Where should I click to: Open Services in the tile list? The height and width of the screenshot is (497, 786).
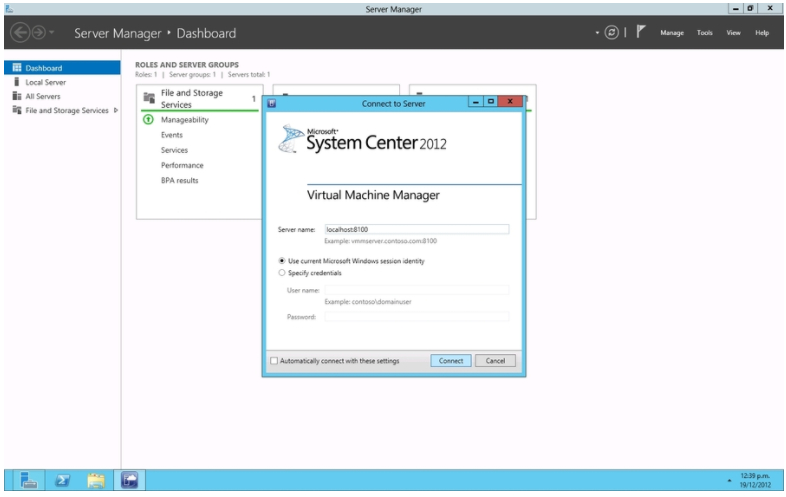coord(174,150)
